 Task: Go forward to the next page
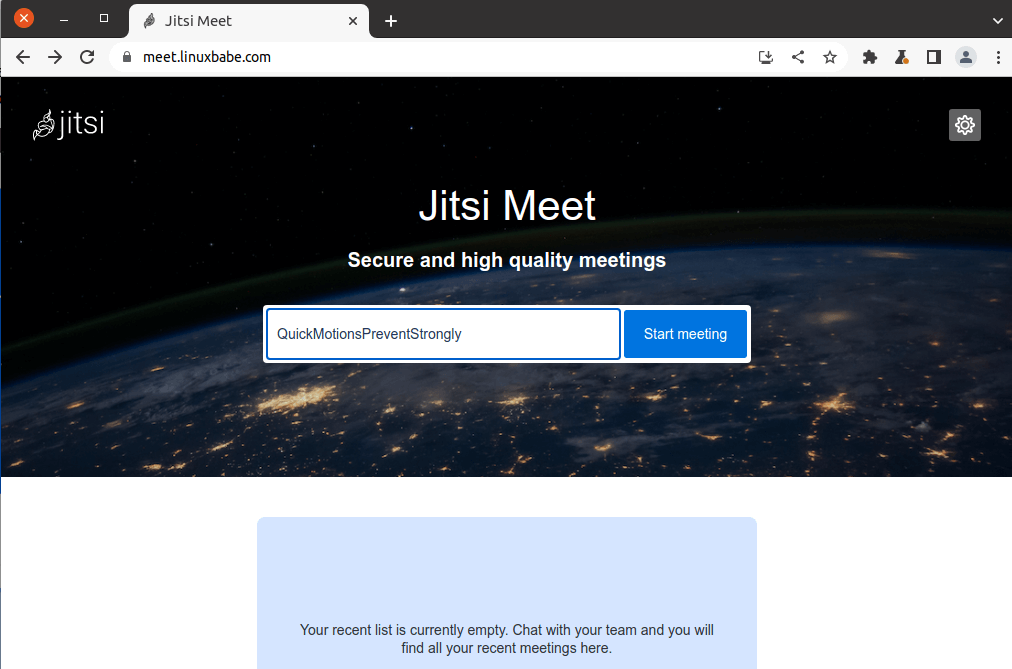[x=55, y=57]
